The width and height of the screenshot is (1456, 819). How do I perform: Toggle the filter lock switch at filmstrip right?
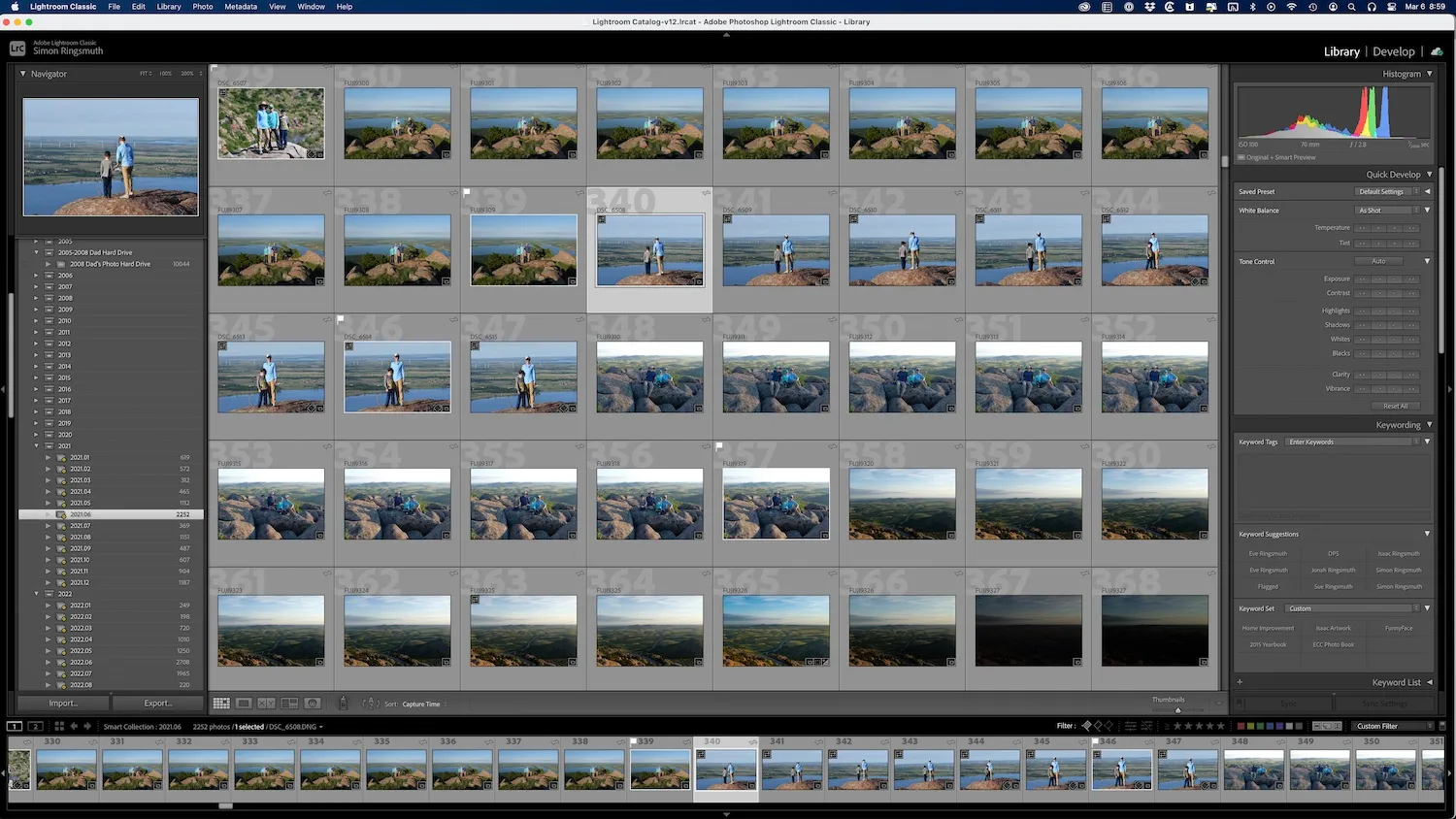click(x=1441, y=726)
